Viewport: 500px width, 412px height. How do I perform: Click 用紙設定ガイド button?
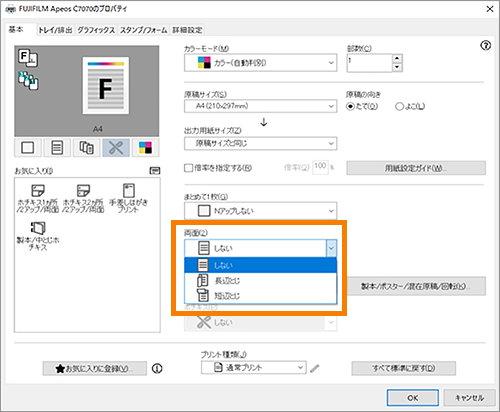[416, 168]
